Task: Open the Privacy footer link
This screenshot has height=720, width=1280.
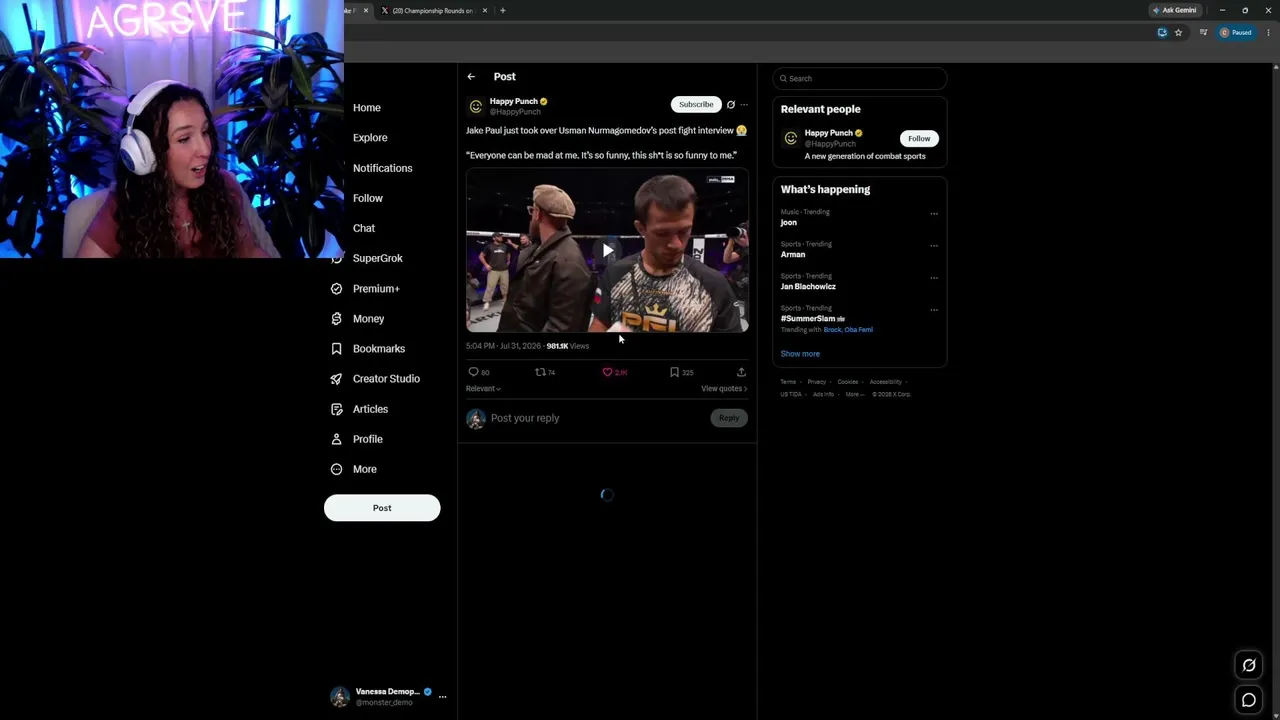Action: (x=817, y=382)
